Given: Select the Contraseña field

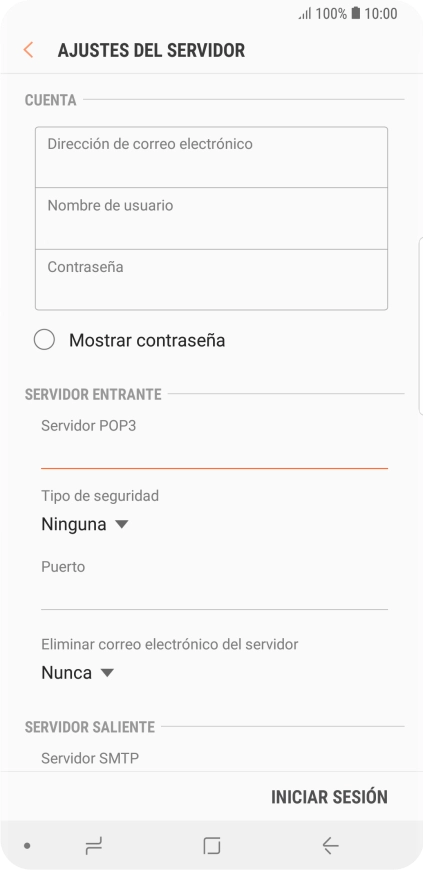Looking at the screenshot, I should (212, 280).
